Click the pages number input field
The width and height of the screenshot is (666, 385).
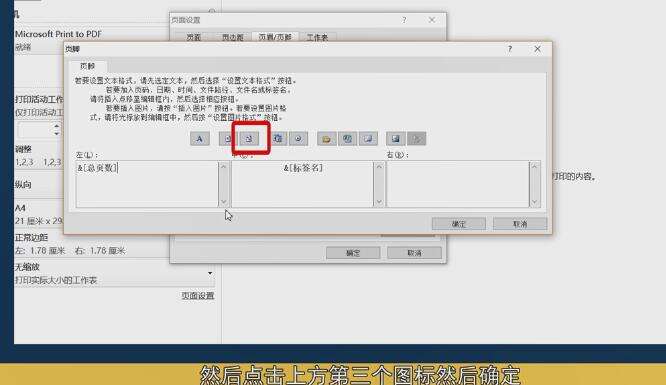coord(35,130)
